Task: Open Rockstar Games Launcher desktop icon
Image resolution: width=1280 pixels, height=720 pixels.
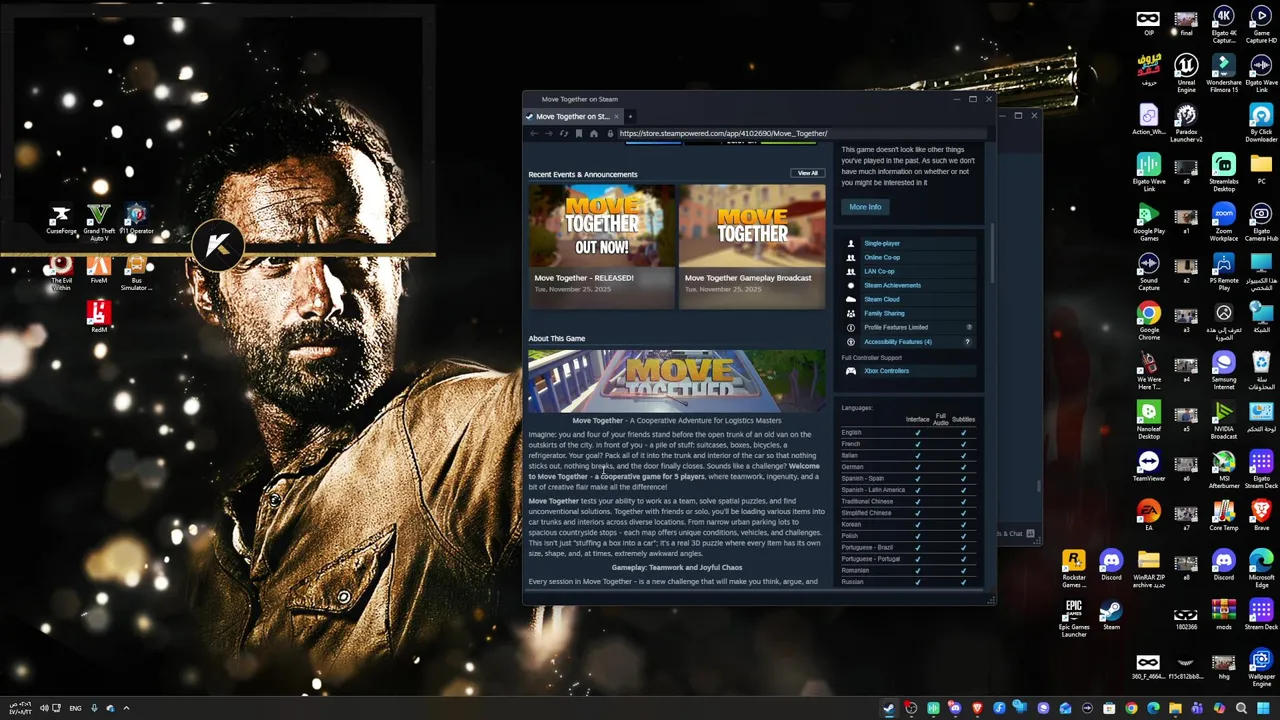Action: [x=1074, y=567]
